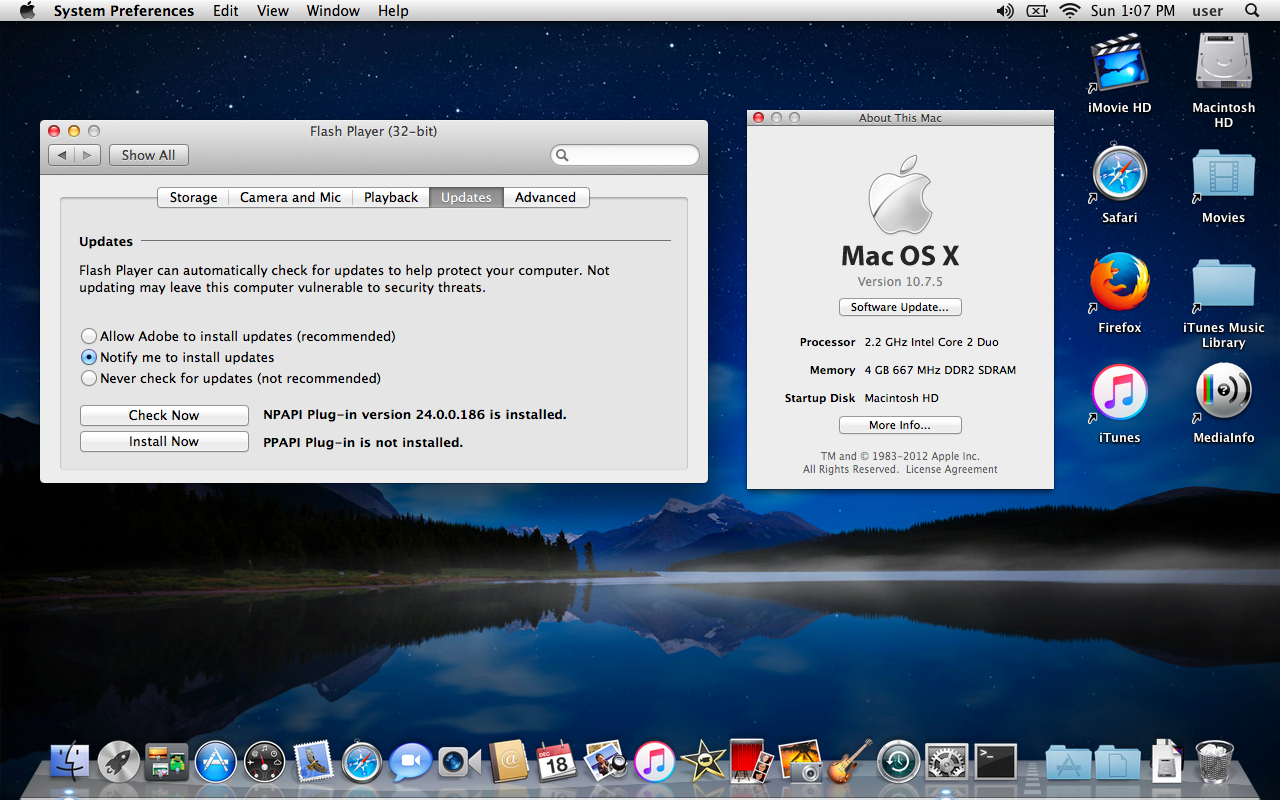Open the Spotlight search magnifier
Screen dimensions: 1280x800
click(x=1252, y=11)
